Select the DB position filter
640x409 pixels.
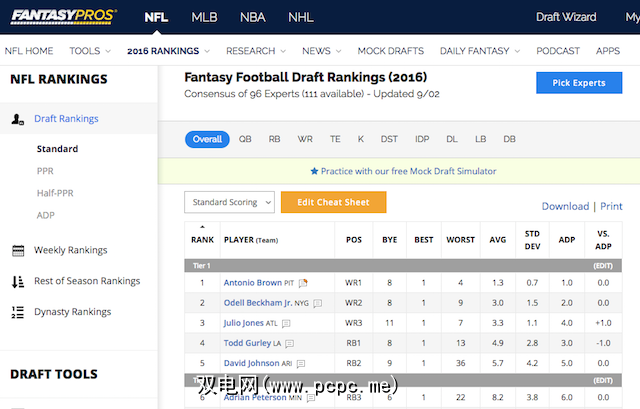coord(509,139)
